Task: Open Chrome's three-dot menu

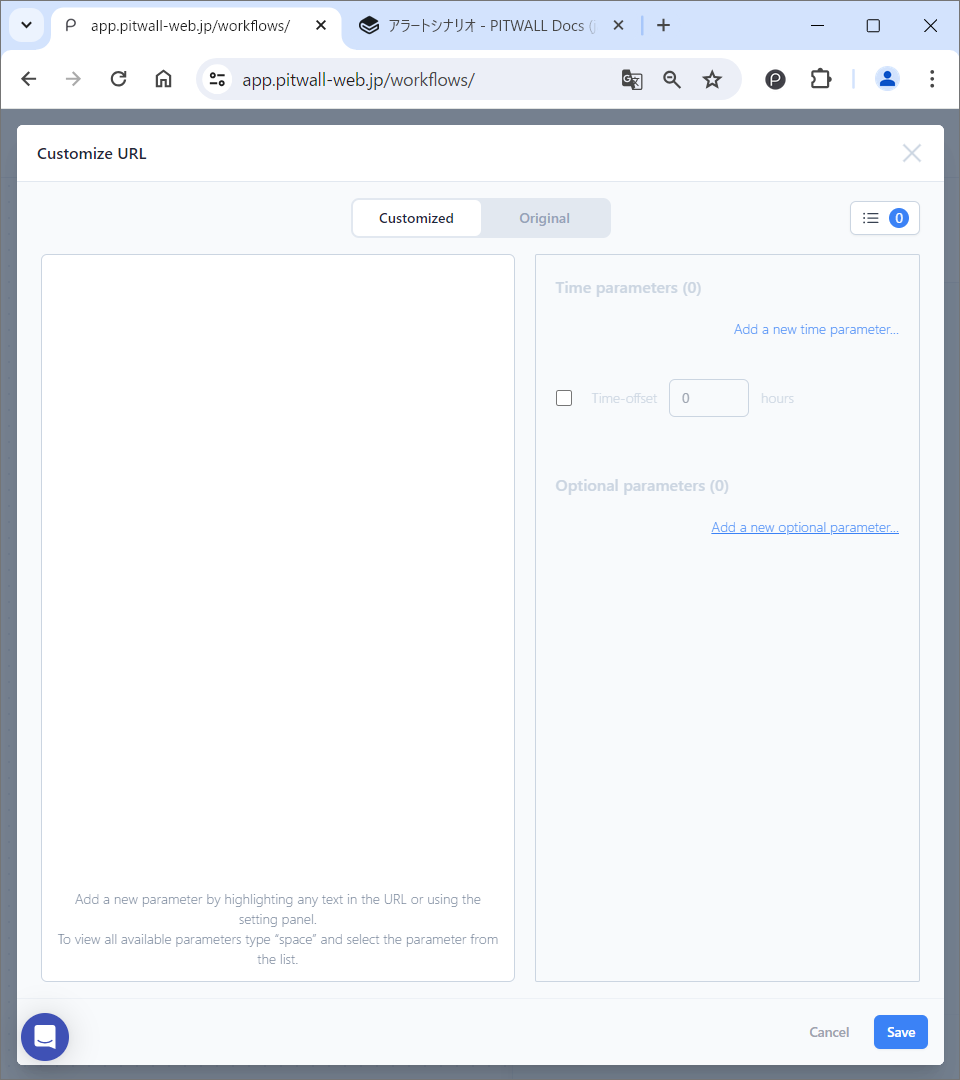Action: (932, 79)
